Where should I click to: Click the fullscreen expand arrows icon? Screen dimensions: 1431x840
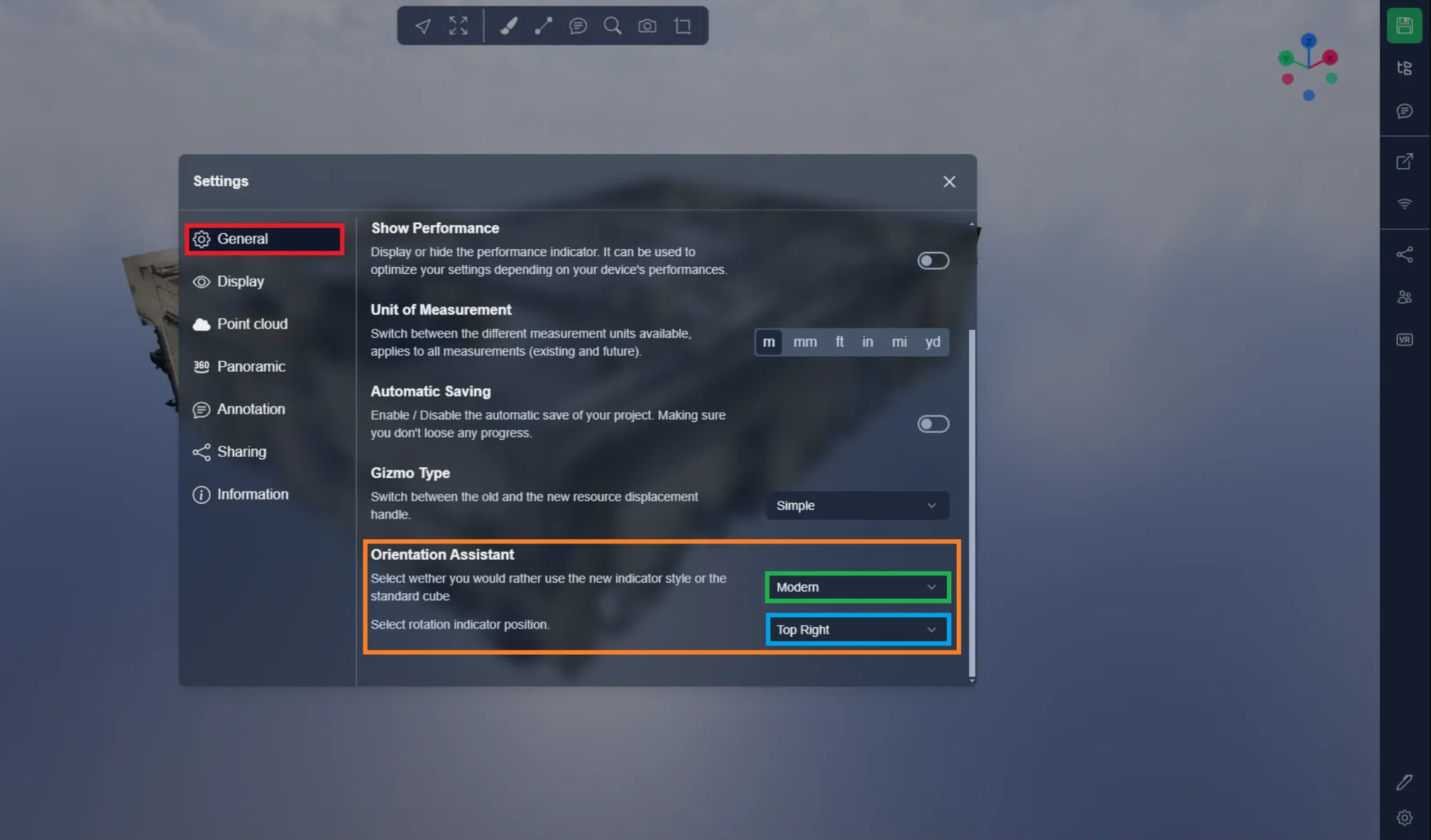[459, 26]
